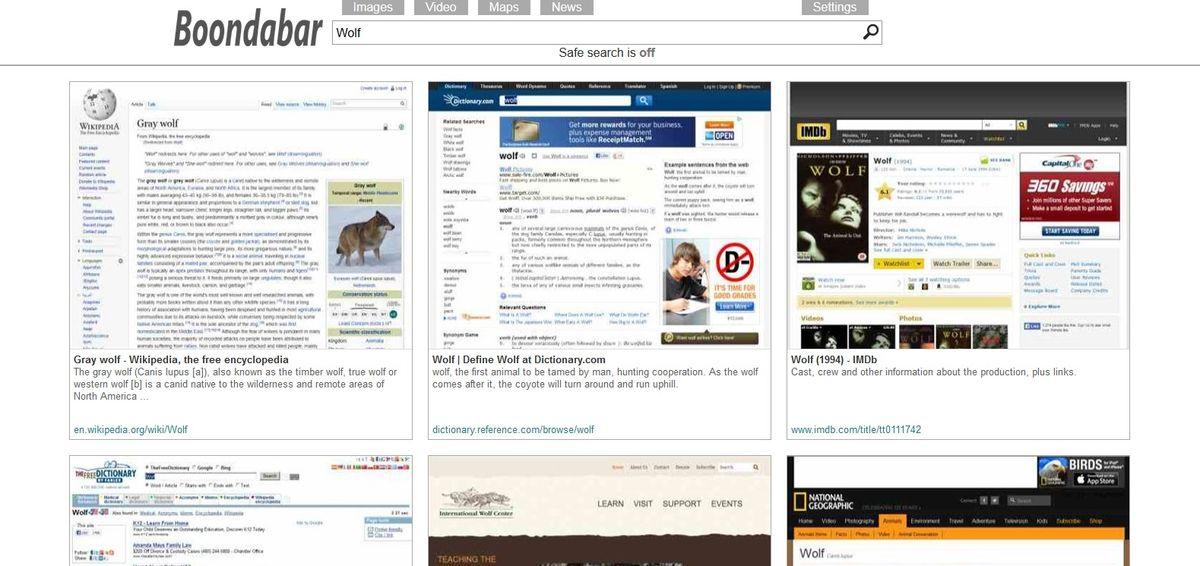Image resolution: width=1200 pixels, height=566 pixels.
Task: Follow en.wikipedia.org/wiki/Wolf URL link
Action: pos(130,430)
